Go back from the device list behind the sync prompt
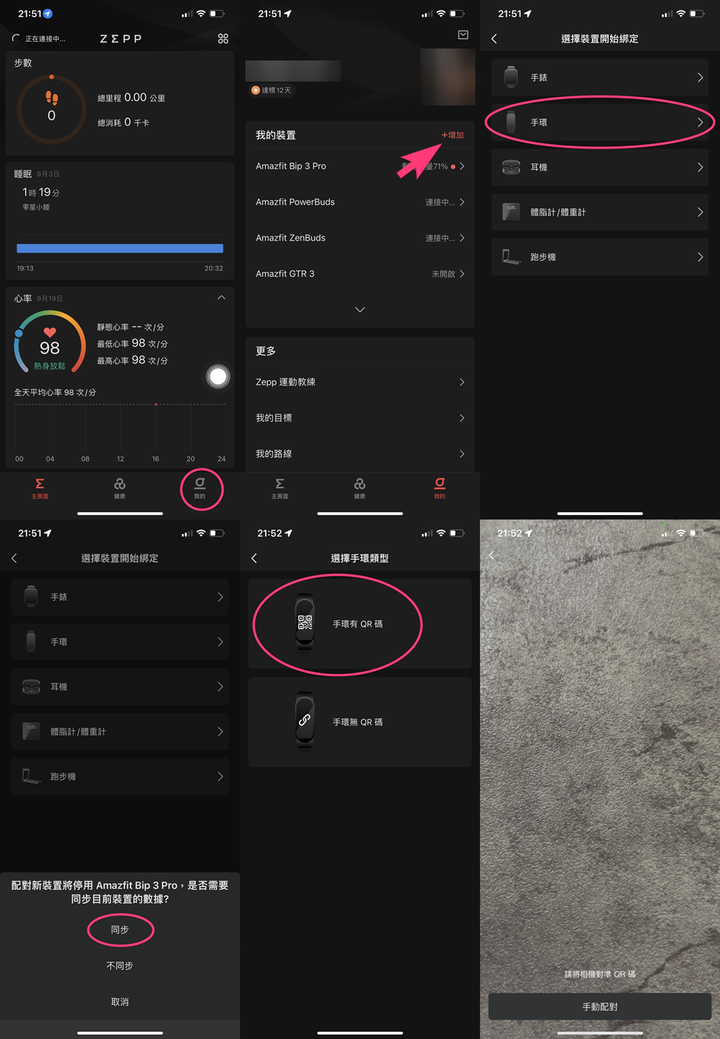The height and width of the screenshot is (1039, 720). [x=15, y=558]
